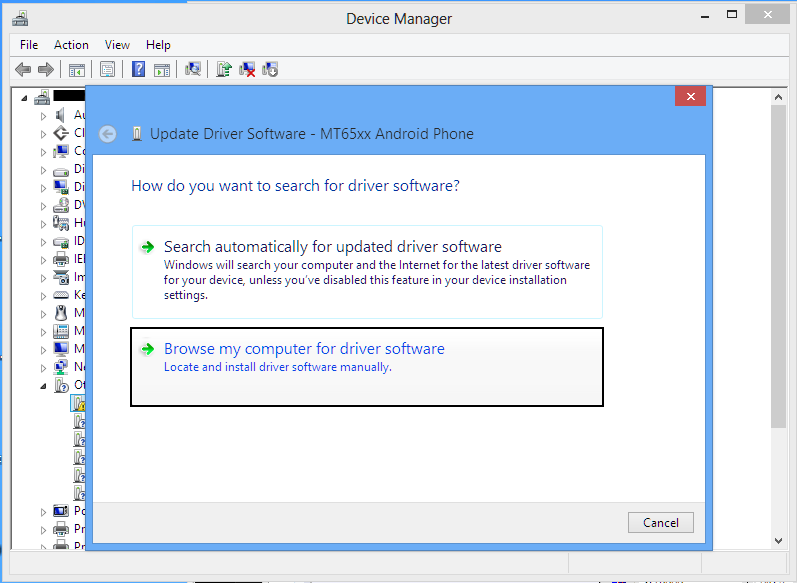Click the Update Driver Software toolbar icon

click(225, 69)
